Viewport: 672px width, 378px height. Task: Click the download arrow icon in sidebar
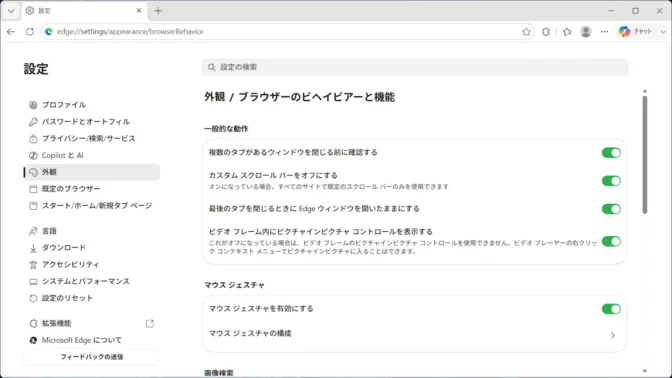pos(33,248)
